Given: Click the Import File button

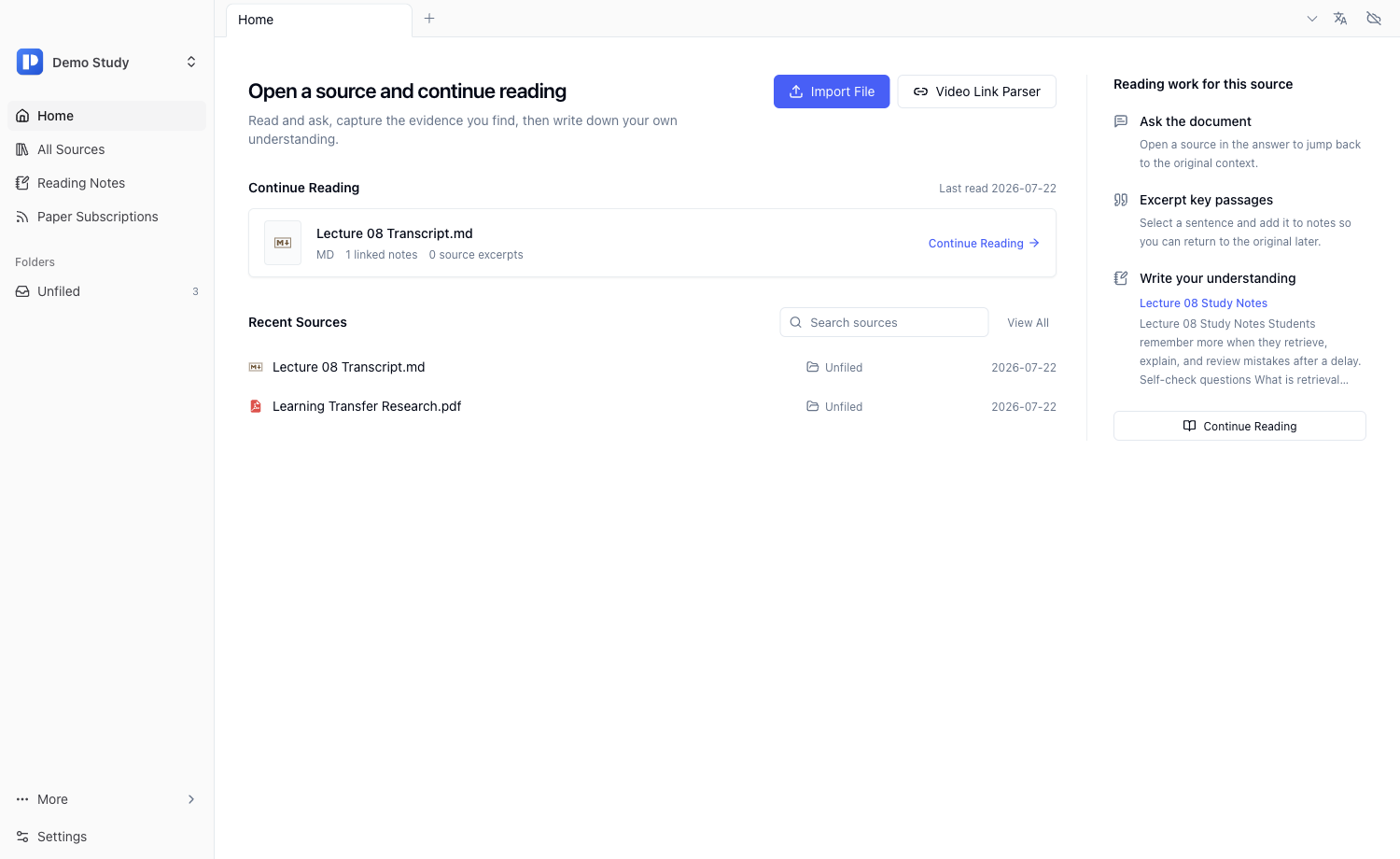Looking at the screenshot, I should 832,92.
